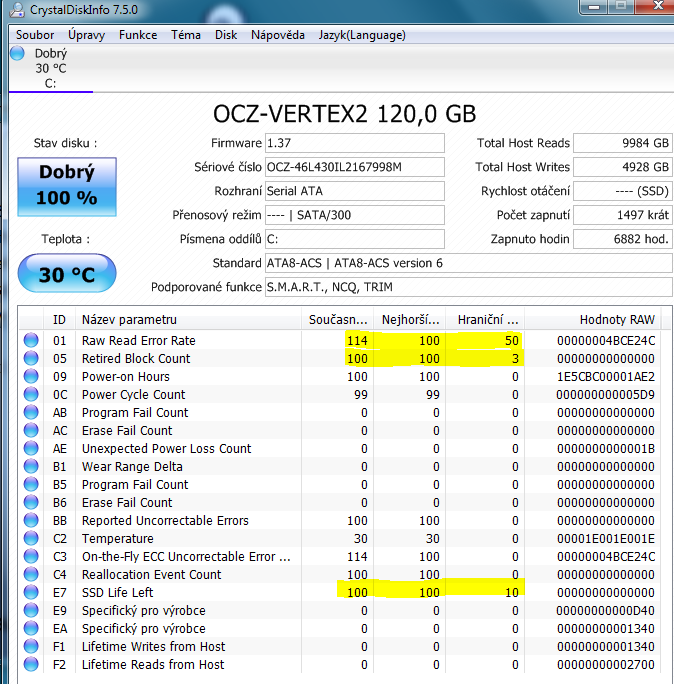Click the Total Host Writes 4928 GB value
This screenshot has height=684, width=674.
point(623,167)
